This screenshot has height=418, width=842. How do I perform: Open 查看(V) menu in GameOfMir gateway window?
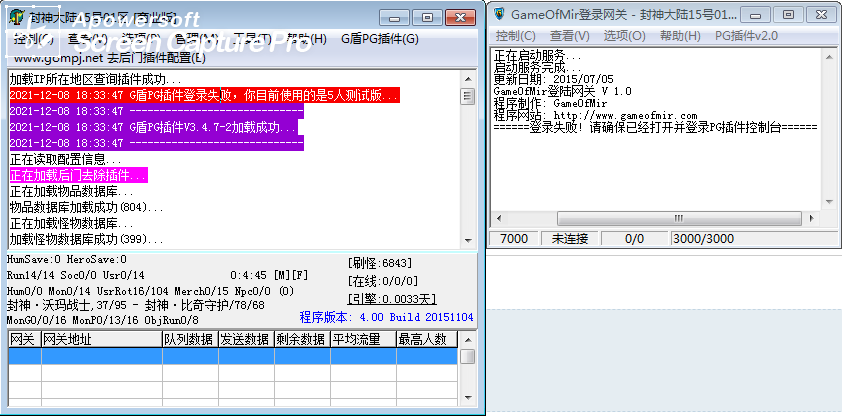pos(570,36)
